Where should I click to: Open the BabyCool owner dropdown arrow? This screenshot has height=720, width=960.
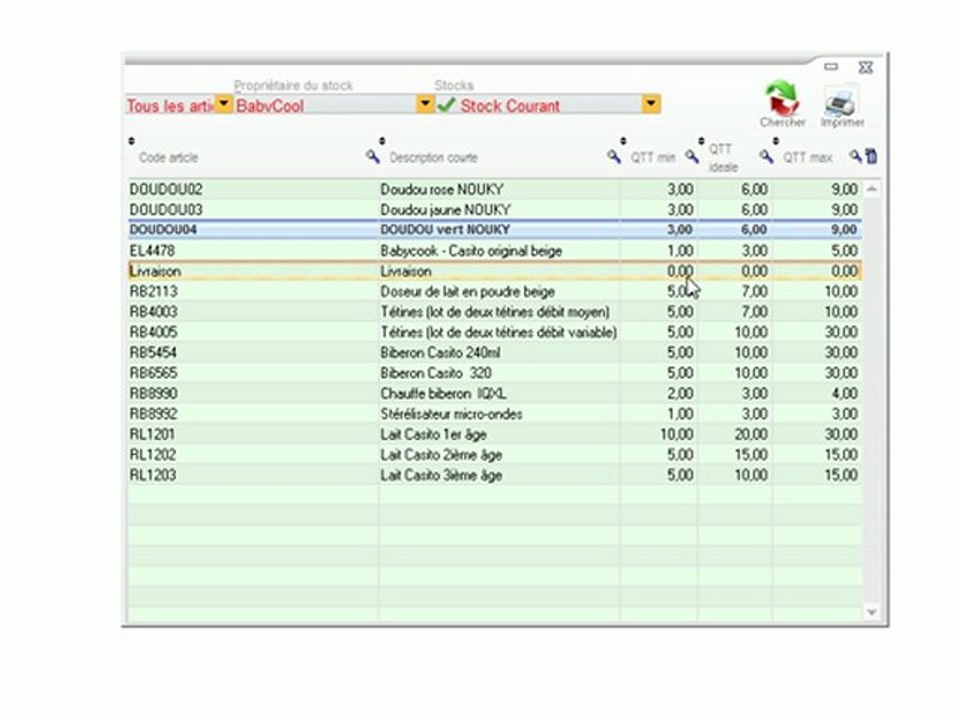click(425, 104)
